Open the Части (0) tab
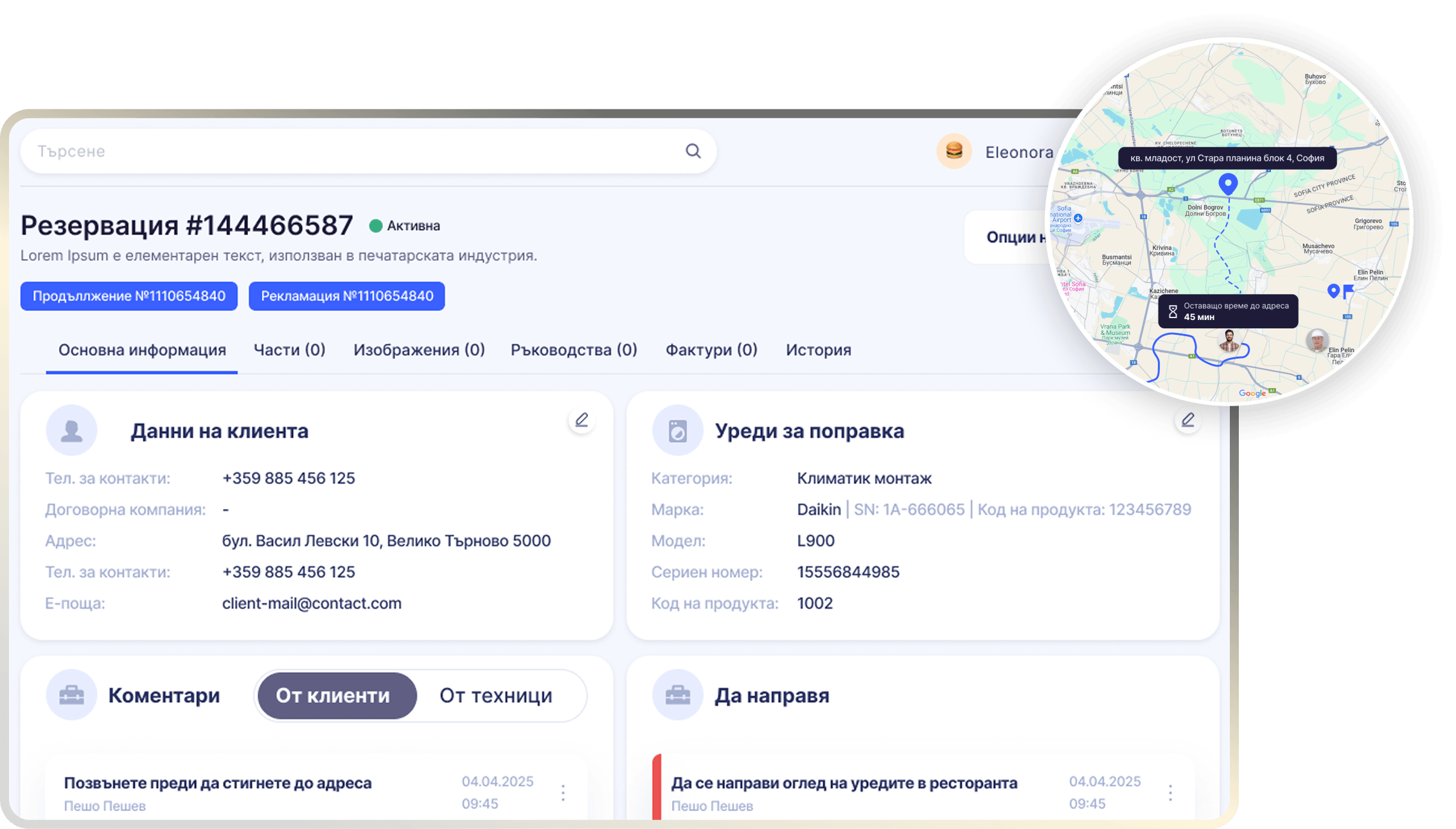 289,350
